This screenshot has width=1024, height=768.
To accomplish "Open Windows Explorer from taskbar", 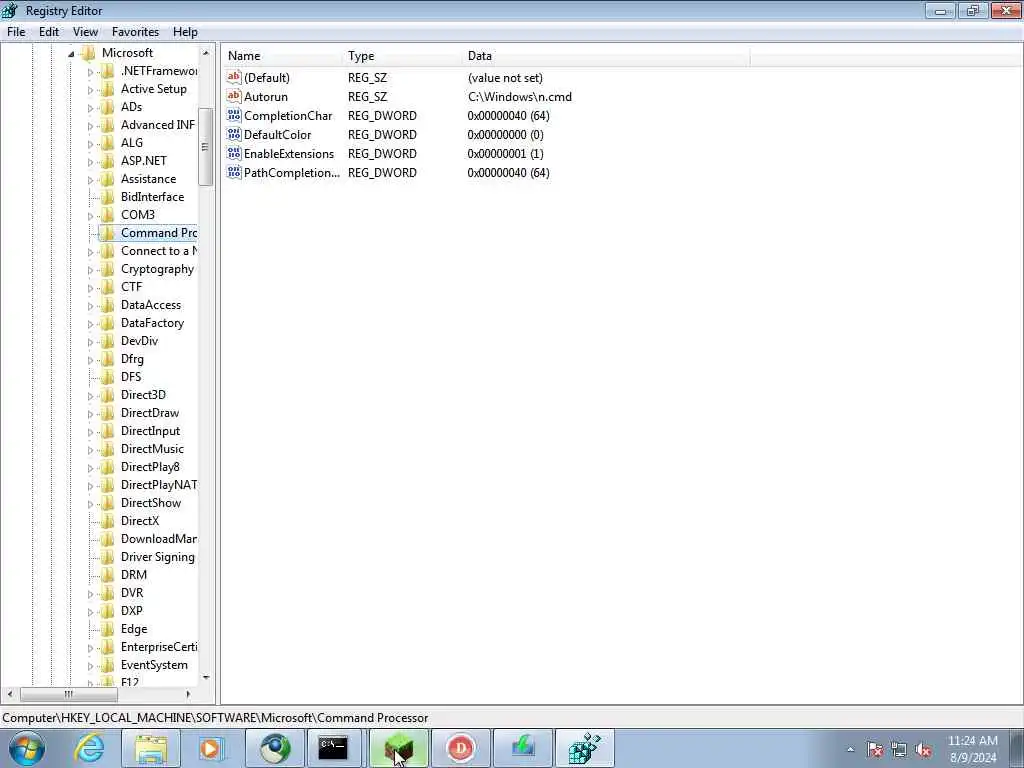I will [x=151, y=748].
